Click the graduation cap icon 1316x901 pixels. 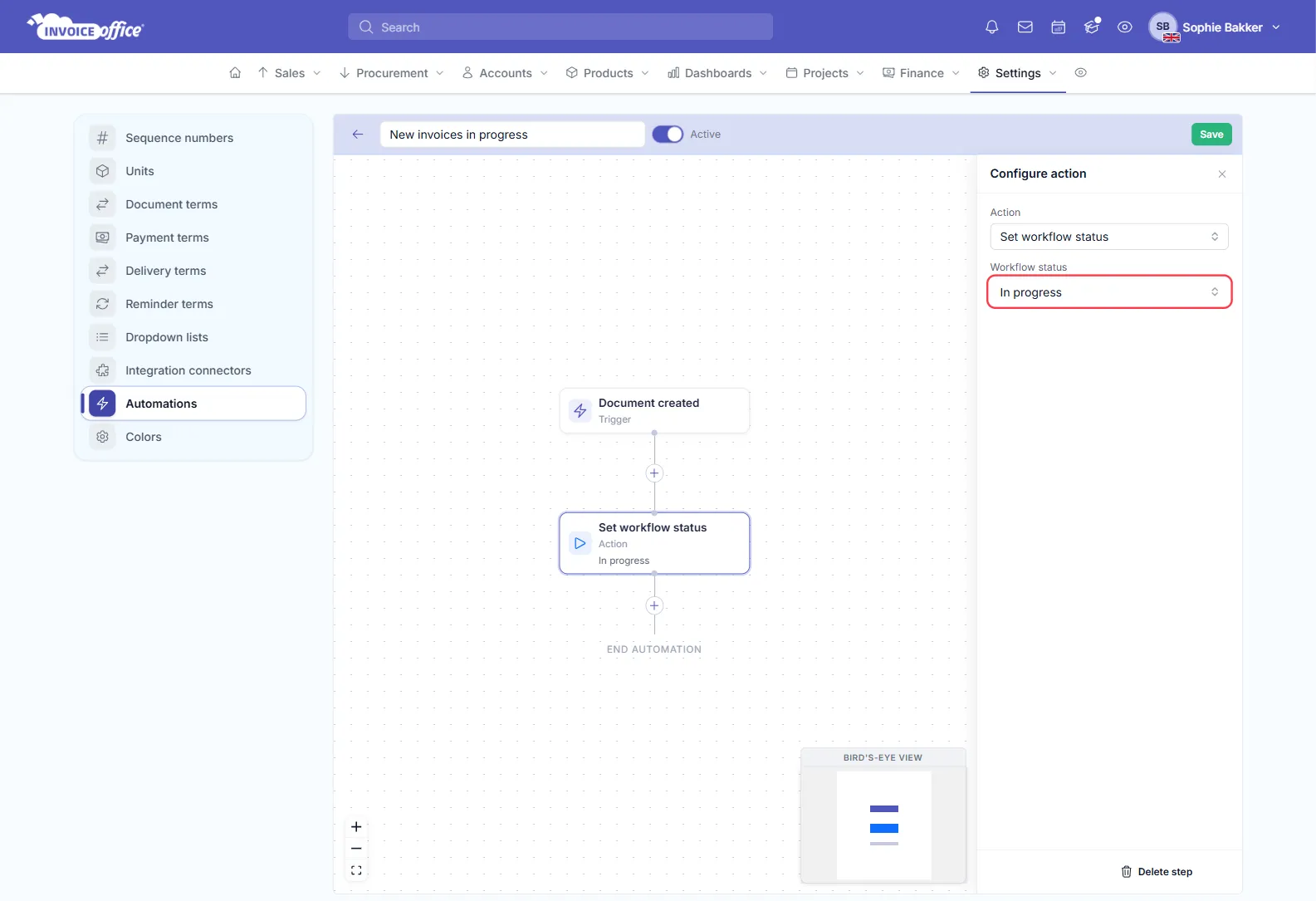pyautogui.click(x=1092, y=27)
